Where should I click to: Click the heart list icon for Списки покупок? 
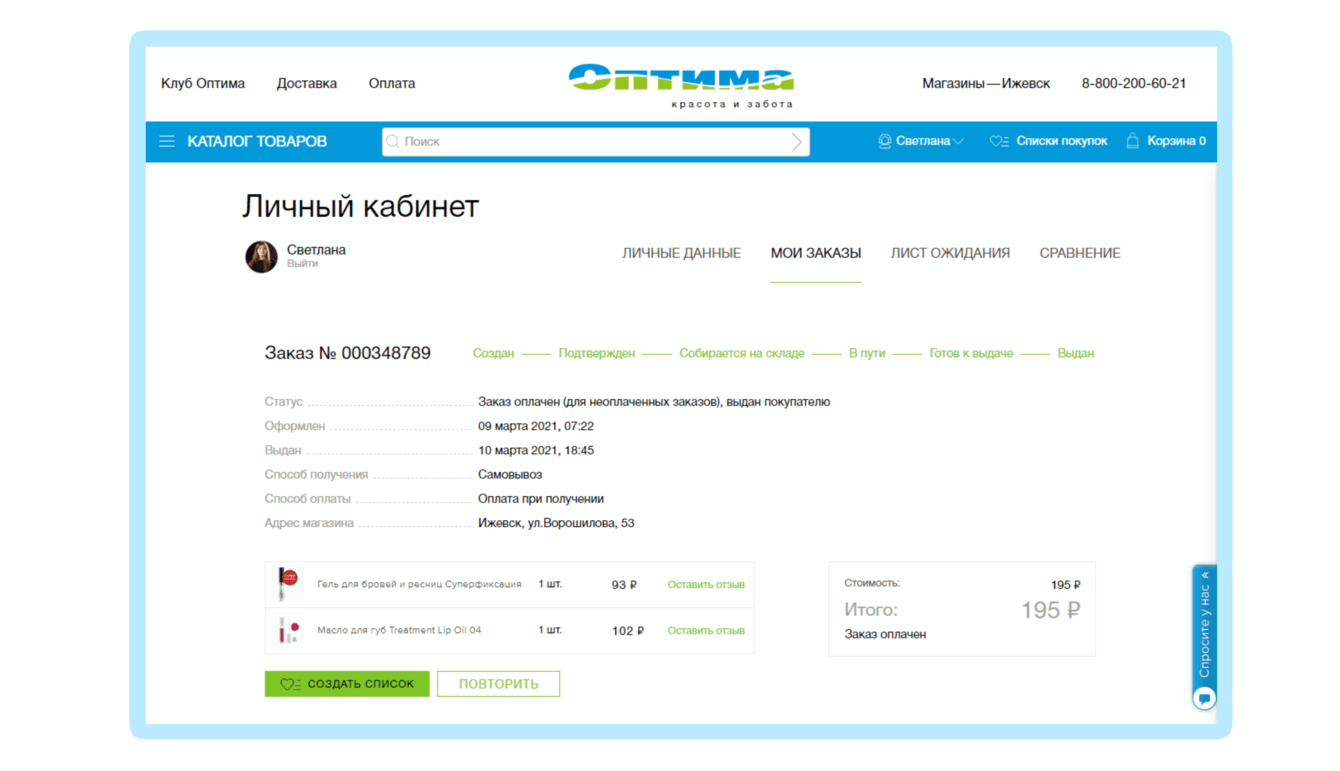pos(999,141)
